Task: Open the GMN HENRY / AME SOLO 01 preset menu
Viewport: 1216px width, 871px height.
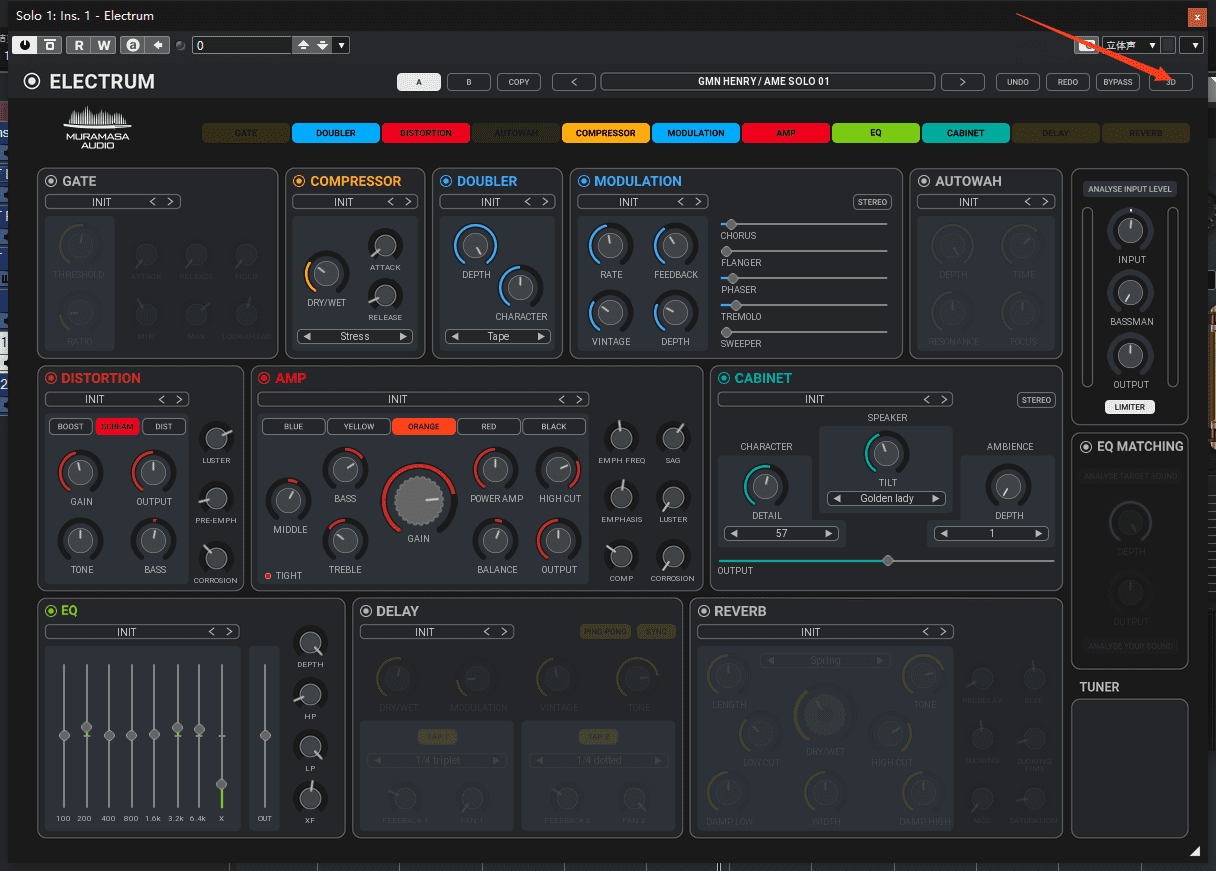Action: pos(767,82)
